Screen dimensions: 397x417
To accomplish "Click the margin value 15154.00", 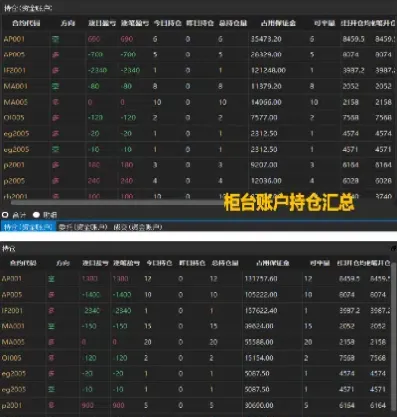I will pyautogui.click(x=259, y=358).
